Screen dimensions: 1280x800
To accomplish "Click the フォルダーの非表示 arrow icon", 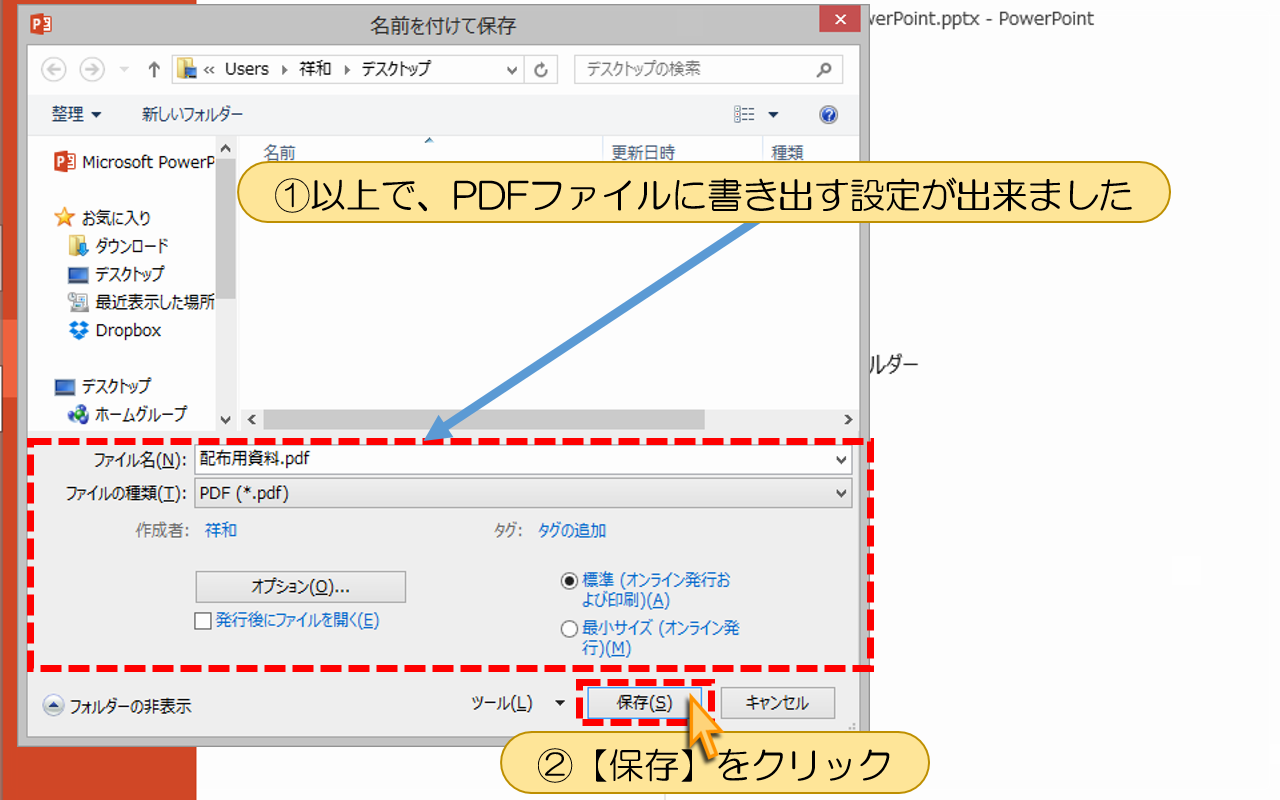I will click(x=54, y=706).
